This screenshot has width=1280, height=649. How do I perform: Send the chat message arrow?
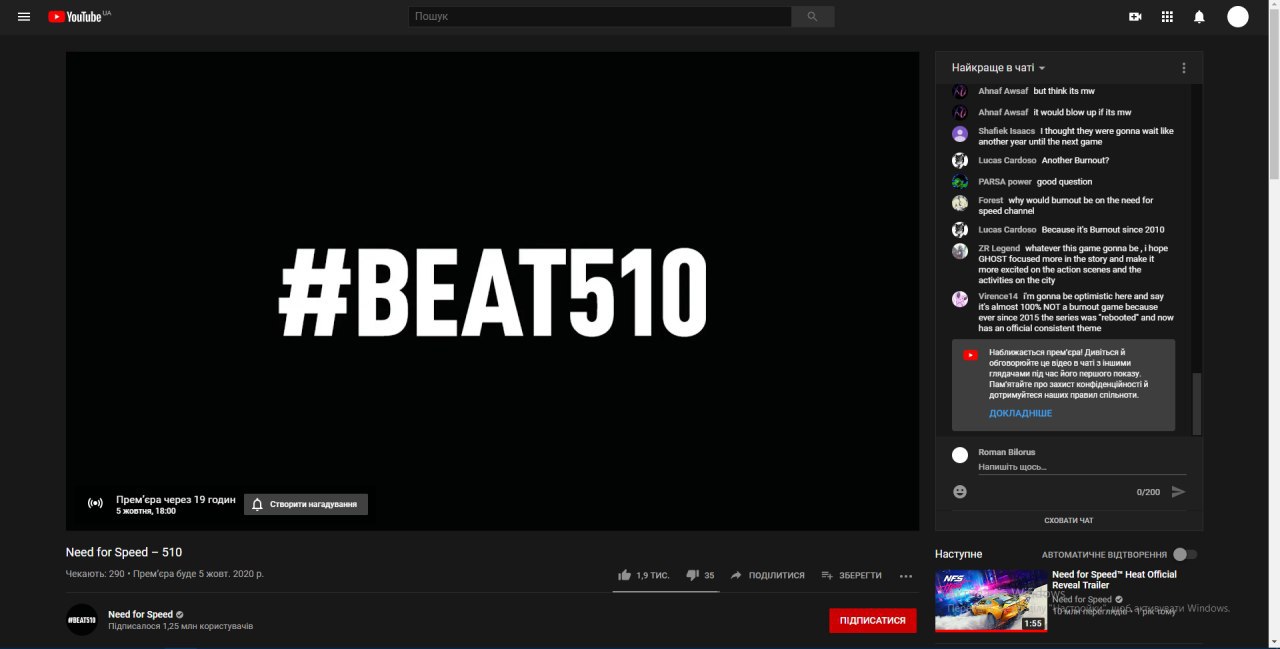(x=1178, y=492)
